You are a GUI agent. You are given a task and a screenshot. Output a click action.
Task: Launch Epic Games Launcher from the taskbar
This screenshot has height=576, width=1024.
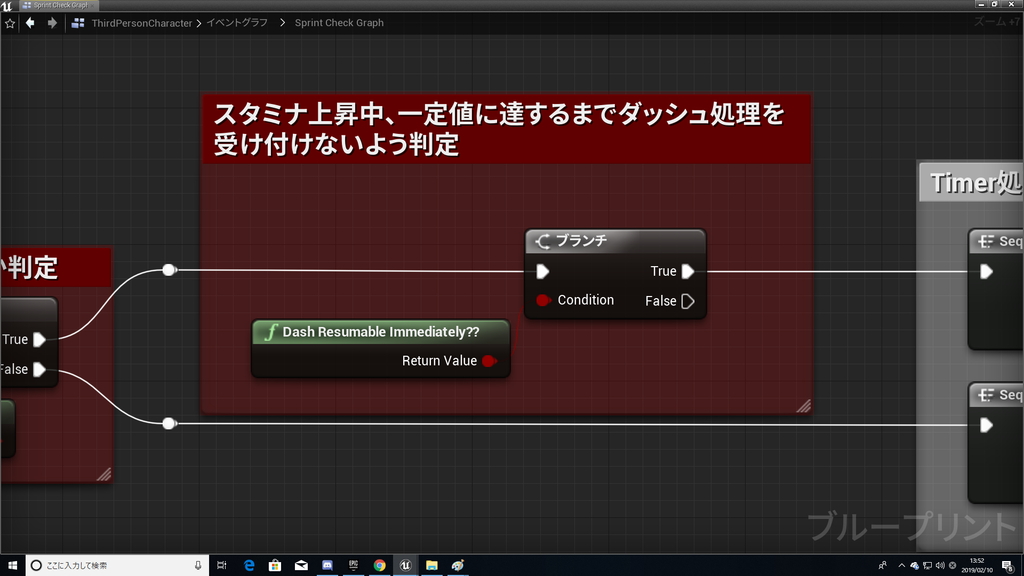353,565
